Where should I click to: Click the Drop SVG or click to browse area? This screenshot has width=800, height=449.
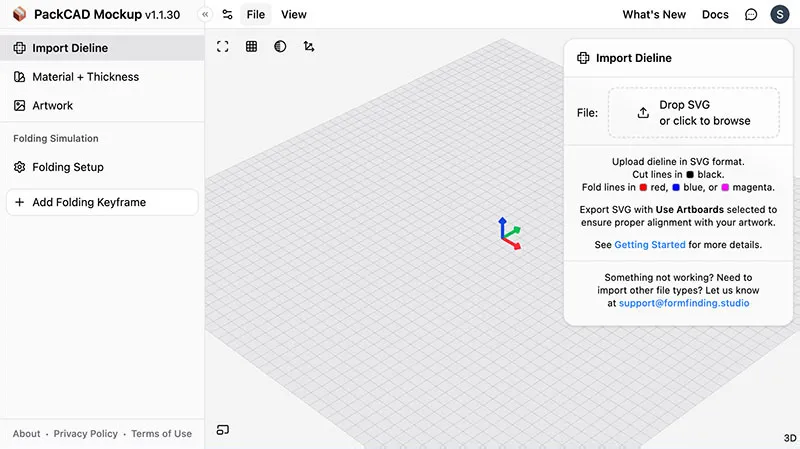[x=693, y=113]
